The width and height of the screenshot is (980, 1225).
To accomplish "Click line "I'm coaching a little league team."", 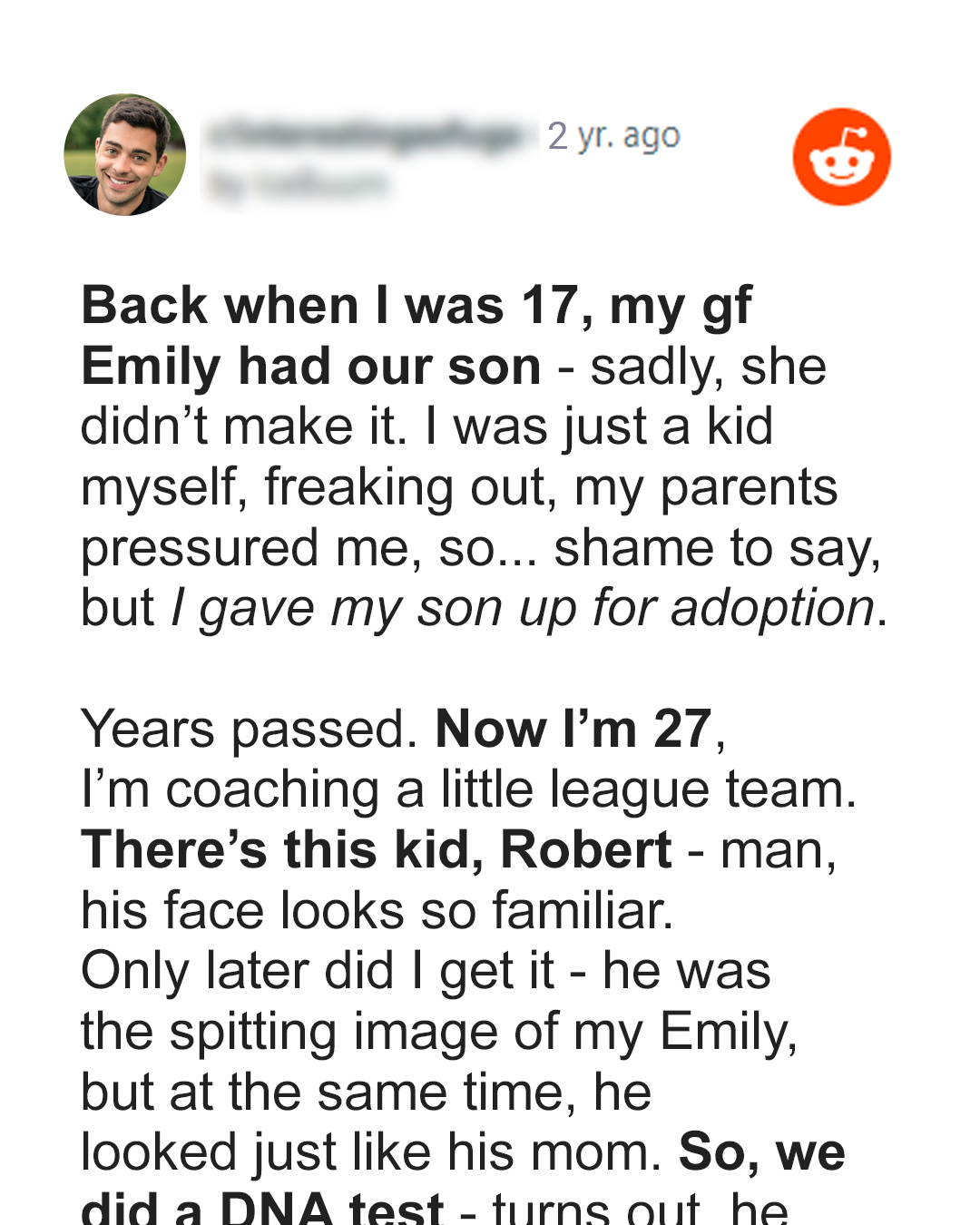I will [468, 789].
